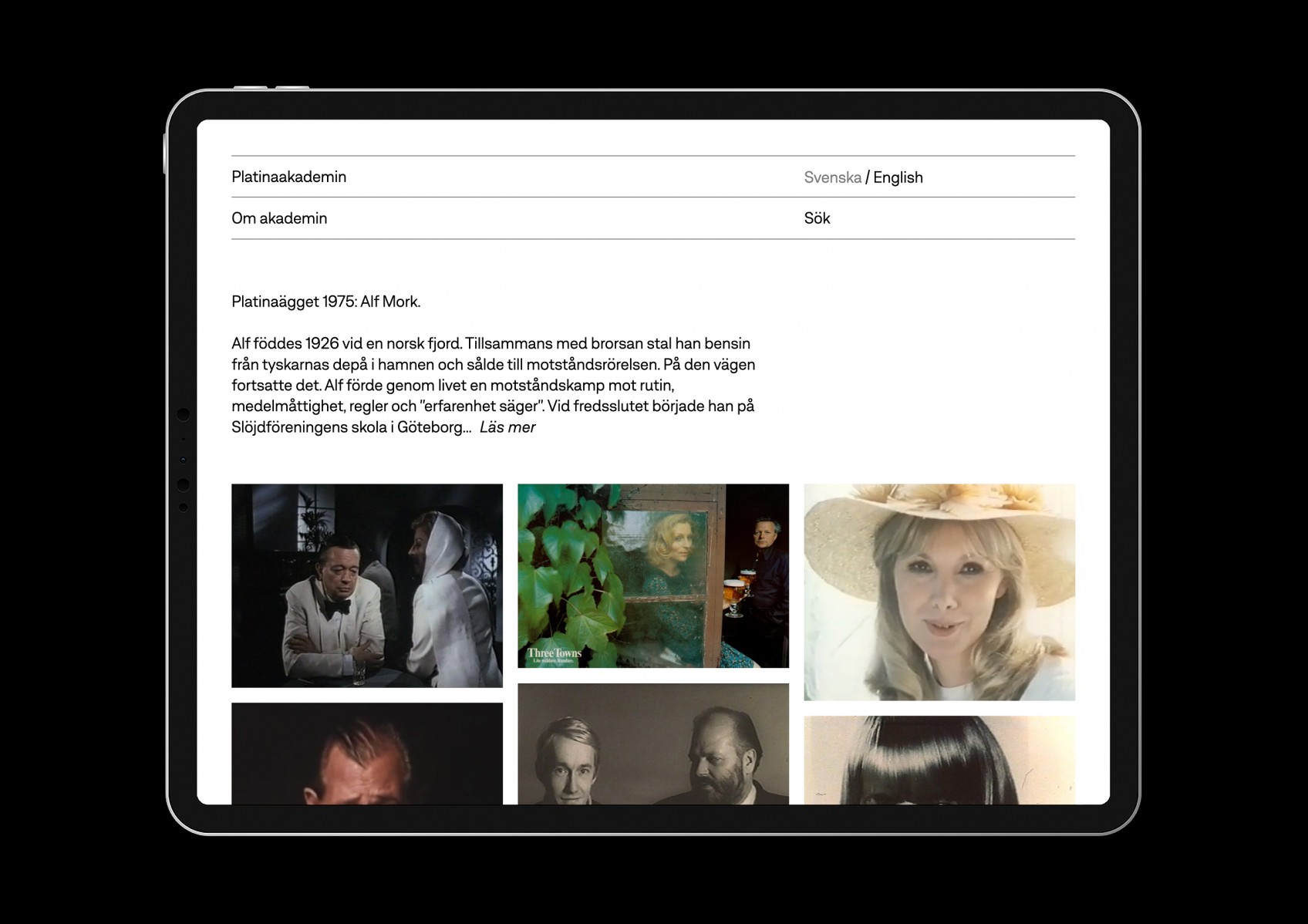
Task: Click the Läs mer link
Action: tap(507, 427)
